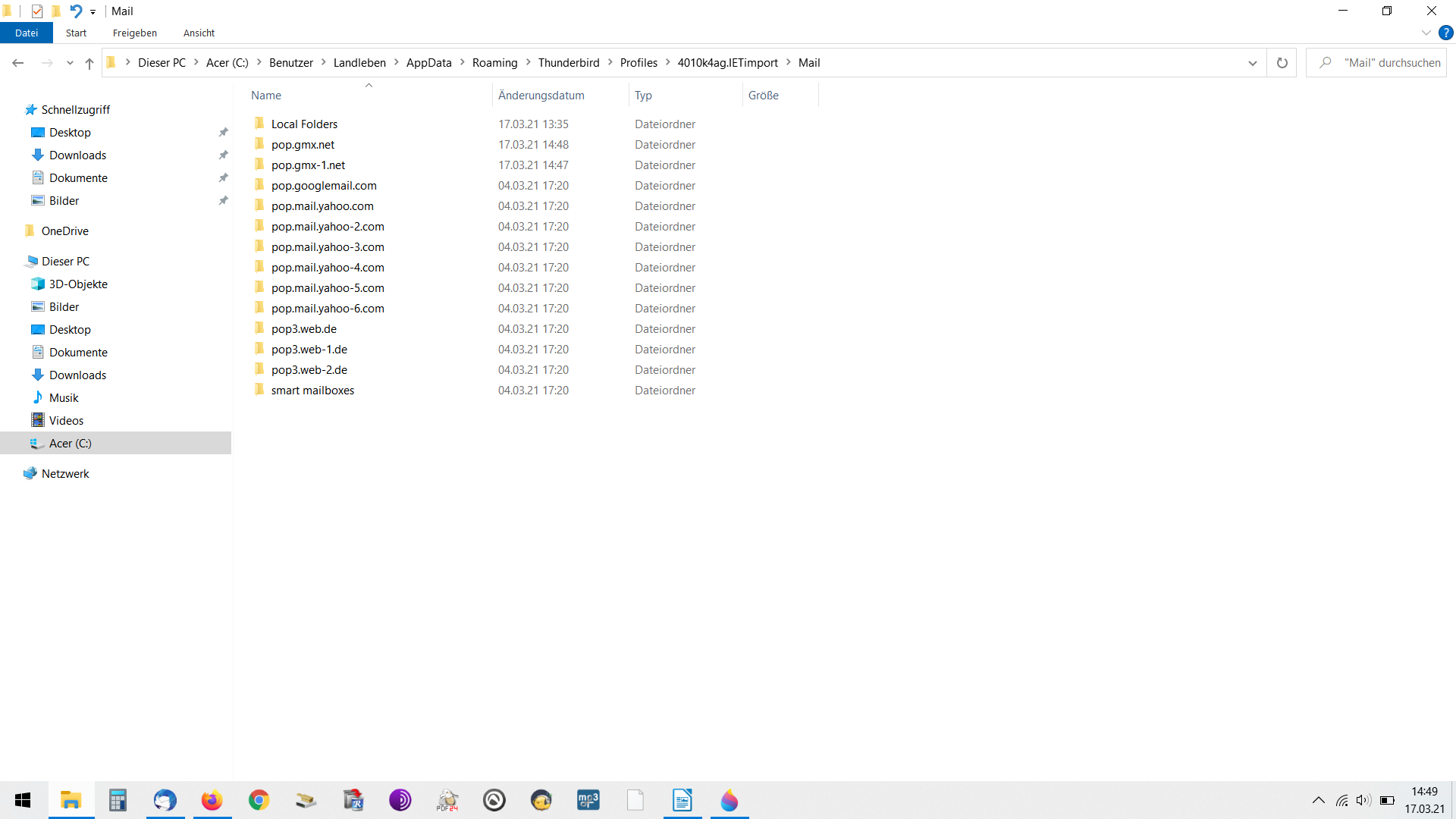Open Chrome from the taskbar
This screenshot has width=1456, height=819.
tap(259, 800)
